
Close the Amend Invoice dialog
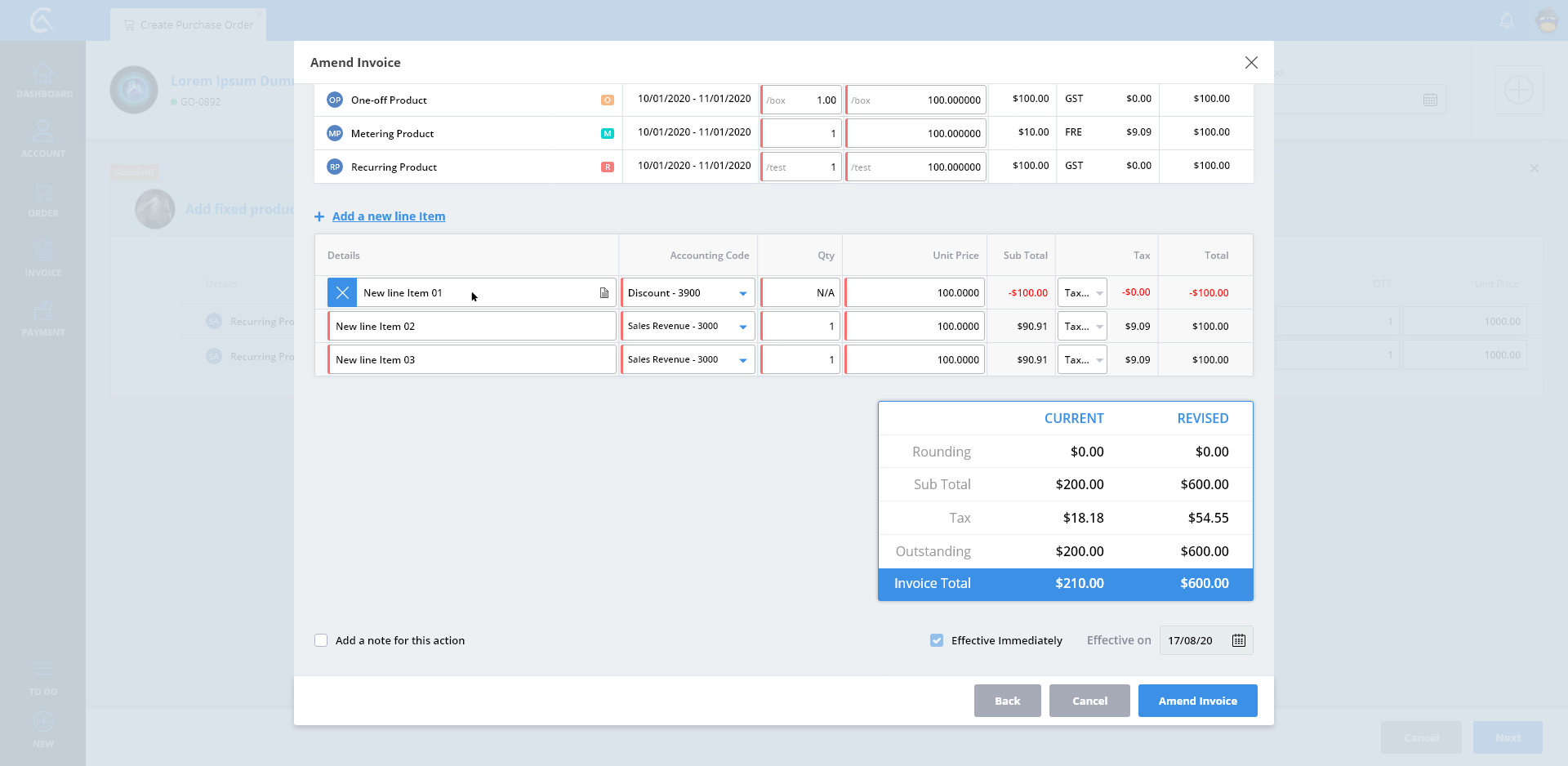tap(1250, 63)
